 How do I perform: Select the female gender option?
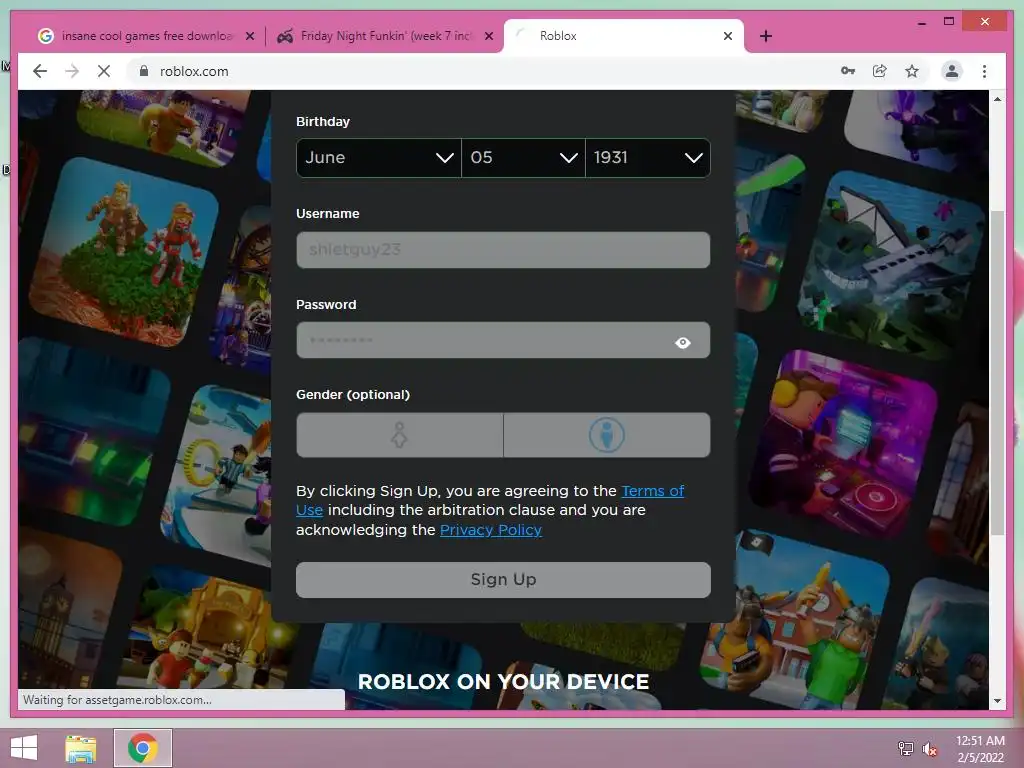[400, 435]
